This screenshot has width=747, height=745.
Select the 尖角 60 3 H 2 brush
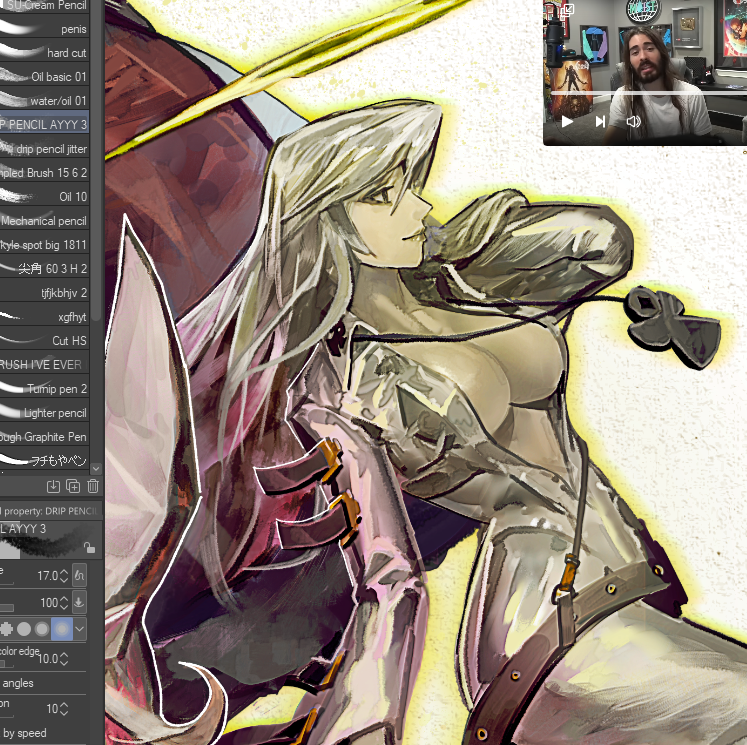point(44,269)
